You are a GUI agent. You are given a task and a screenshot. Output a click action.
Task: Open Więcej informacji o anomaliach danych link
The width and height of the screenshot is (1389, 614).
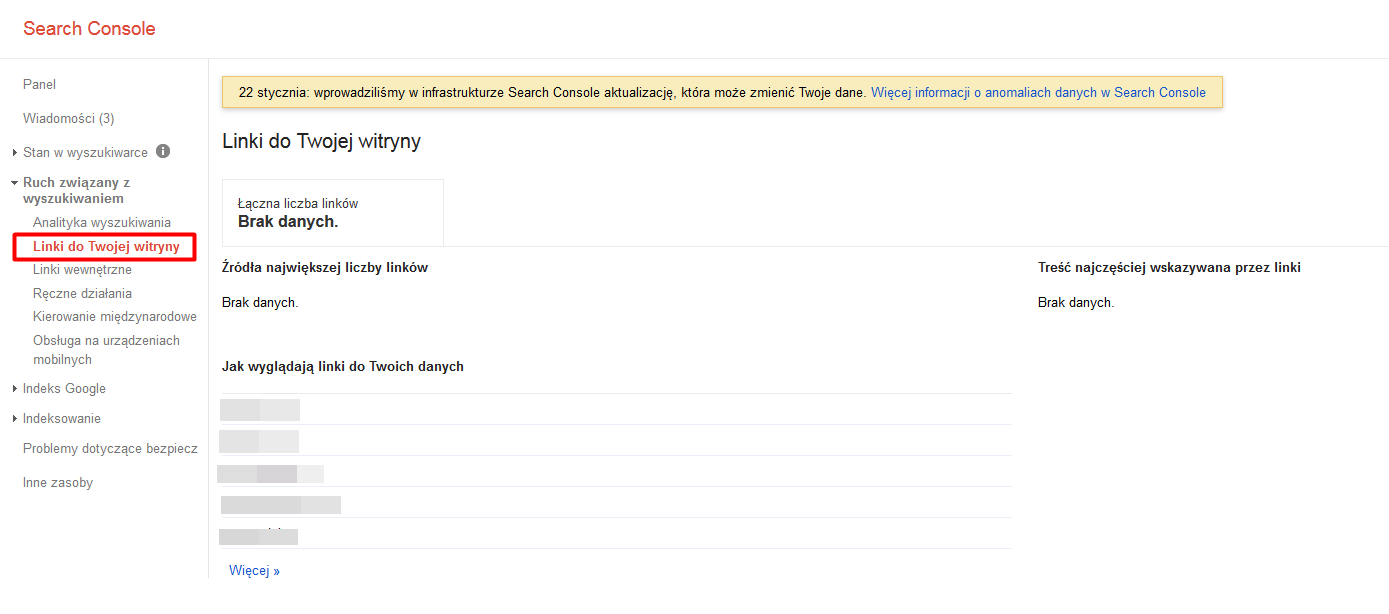(x=1038, y=92)
